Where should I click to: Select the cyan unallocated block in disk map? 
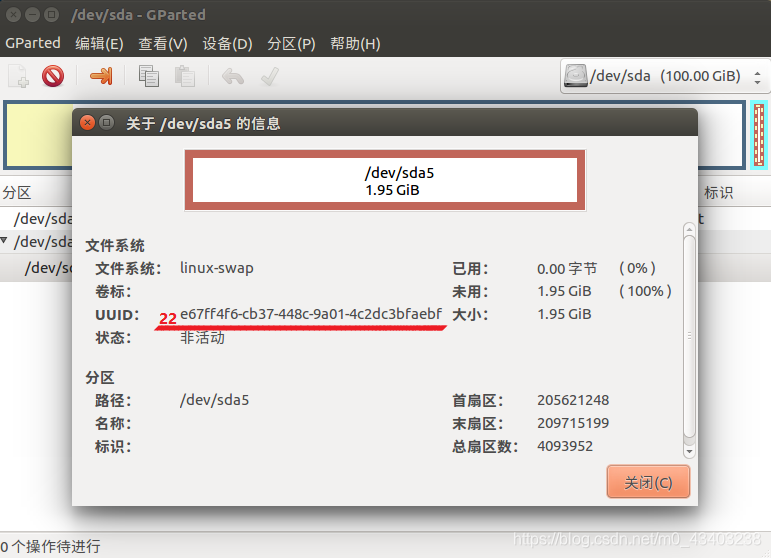(759, 135)
